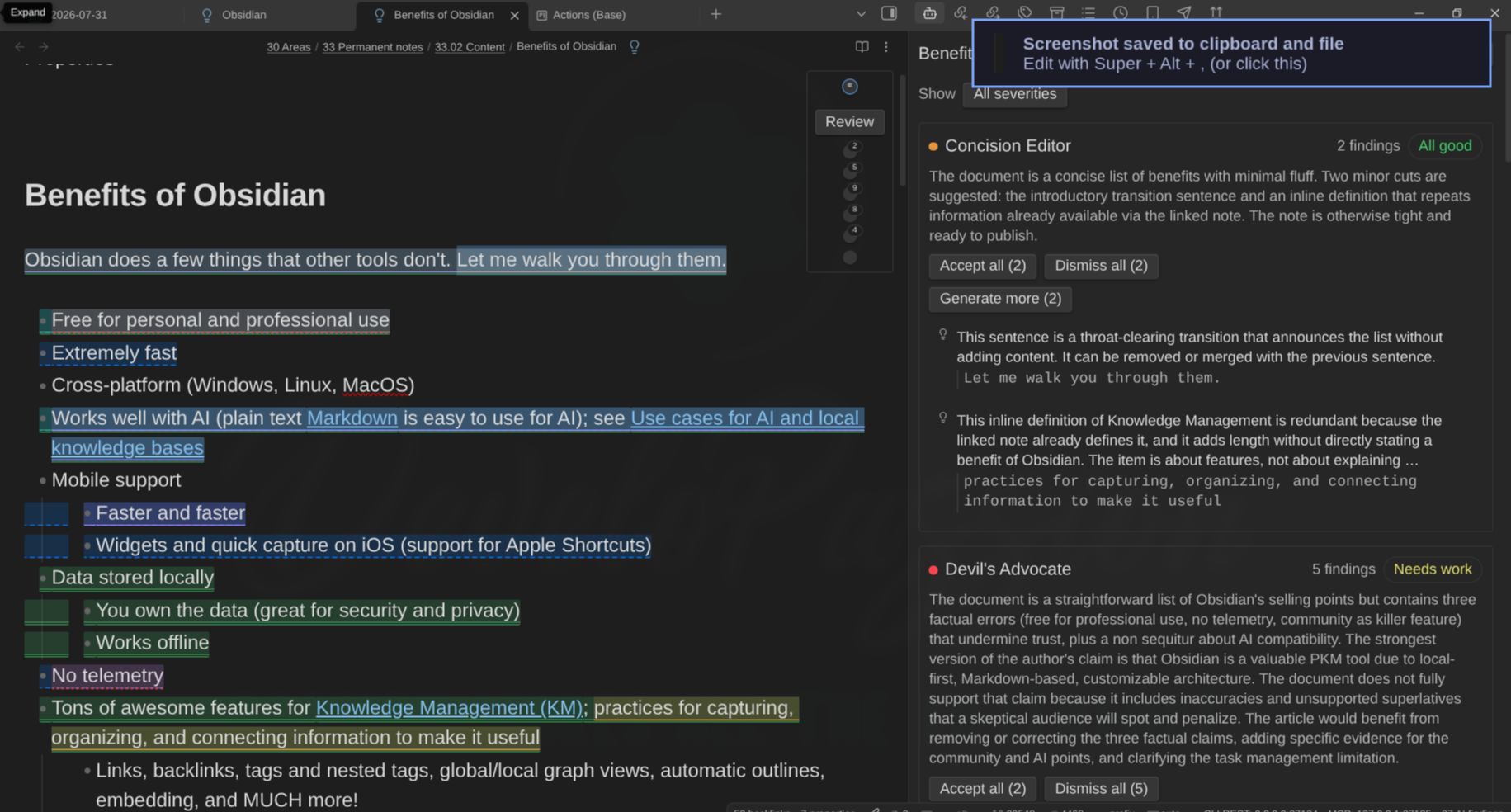Open 30 Areas breadcrumb folder
This screenshot has height=812, width=1511.
(288, 47)
